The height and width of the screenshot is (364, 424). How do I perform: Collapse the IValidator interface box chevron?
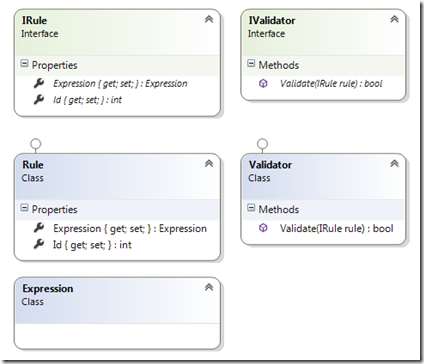coord(394,19)
